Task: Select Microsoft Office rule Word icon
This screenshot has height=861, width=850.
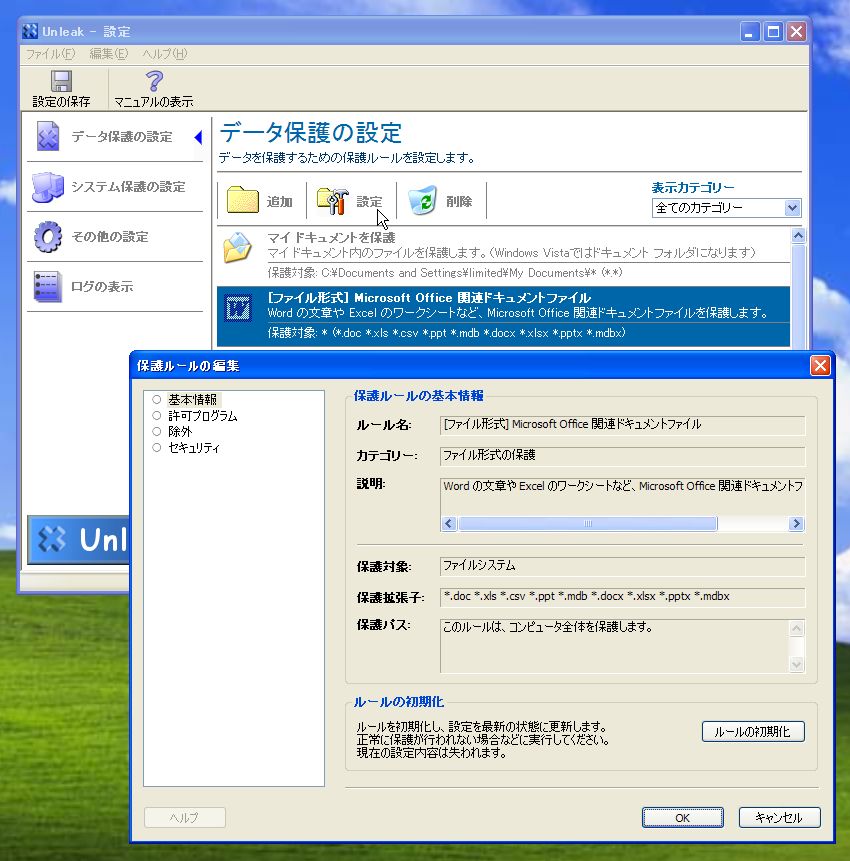Action: coord(238,308)
